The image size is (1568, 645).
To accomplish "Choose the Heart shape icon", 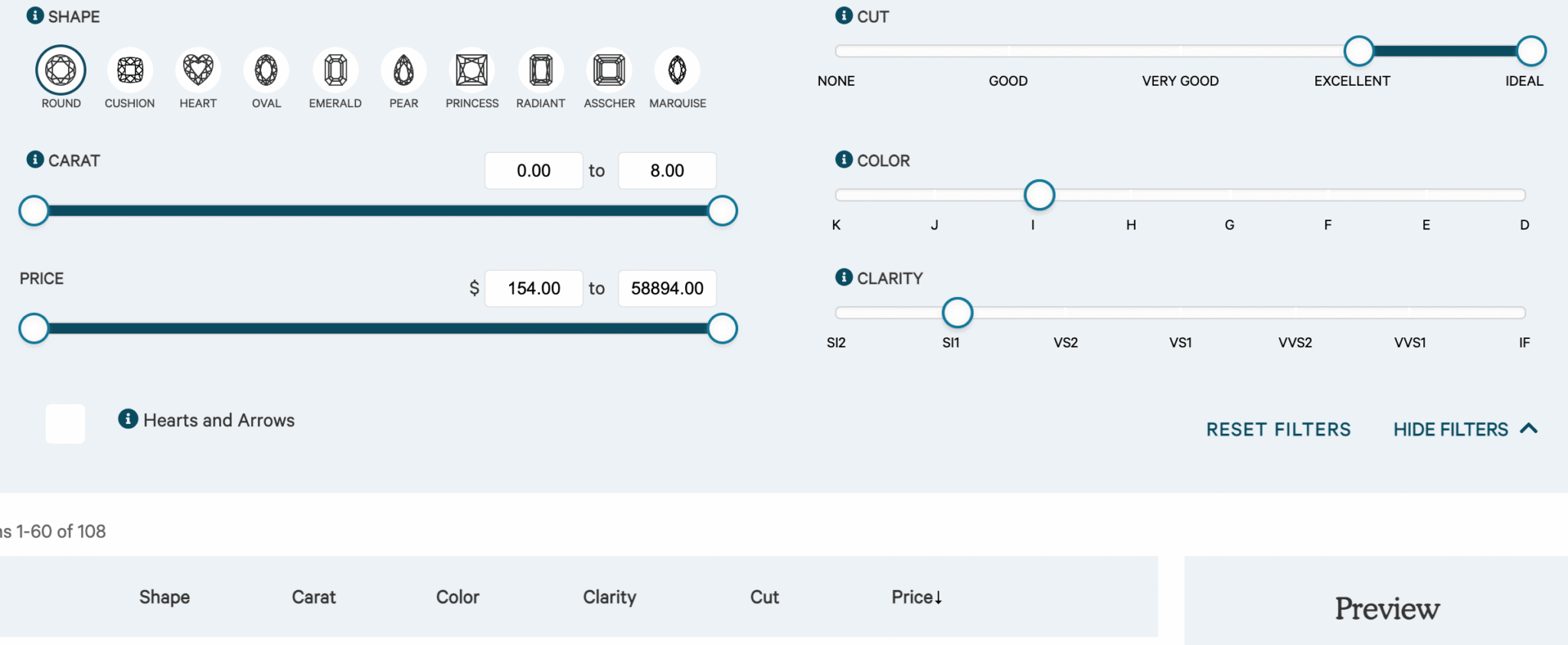I will coord(198,70).
